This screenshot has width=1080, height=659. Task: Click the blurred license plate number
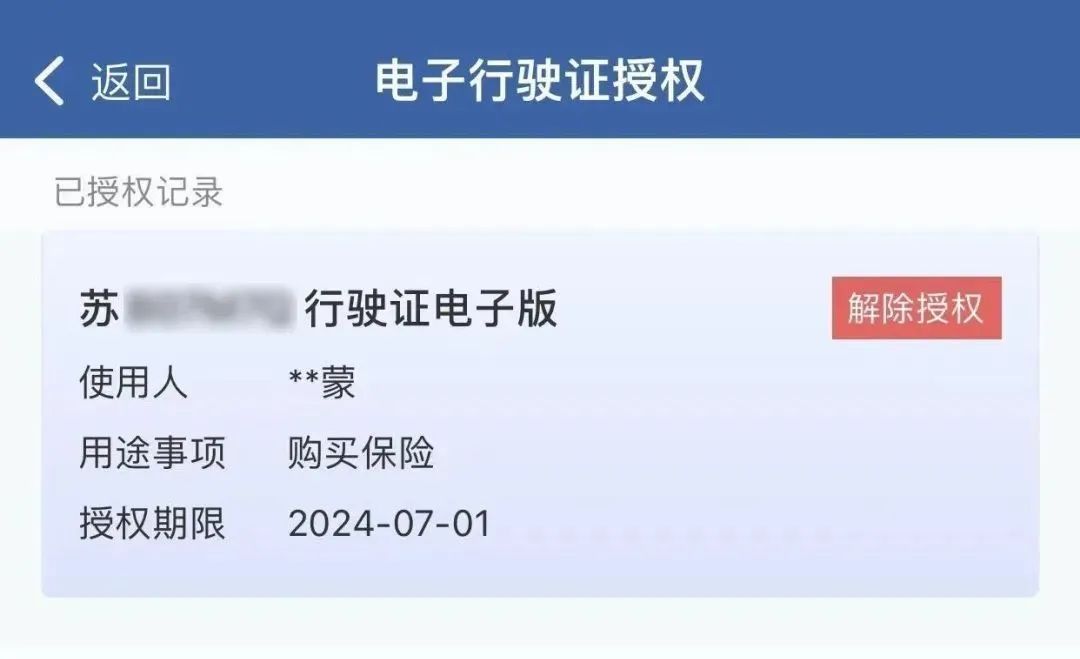click(x=209, y=308)
